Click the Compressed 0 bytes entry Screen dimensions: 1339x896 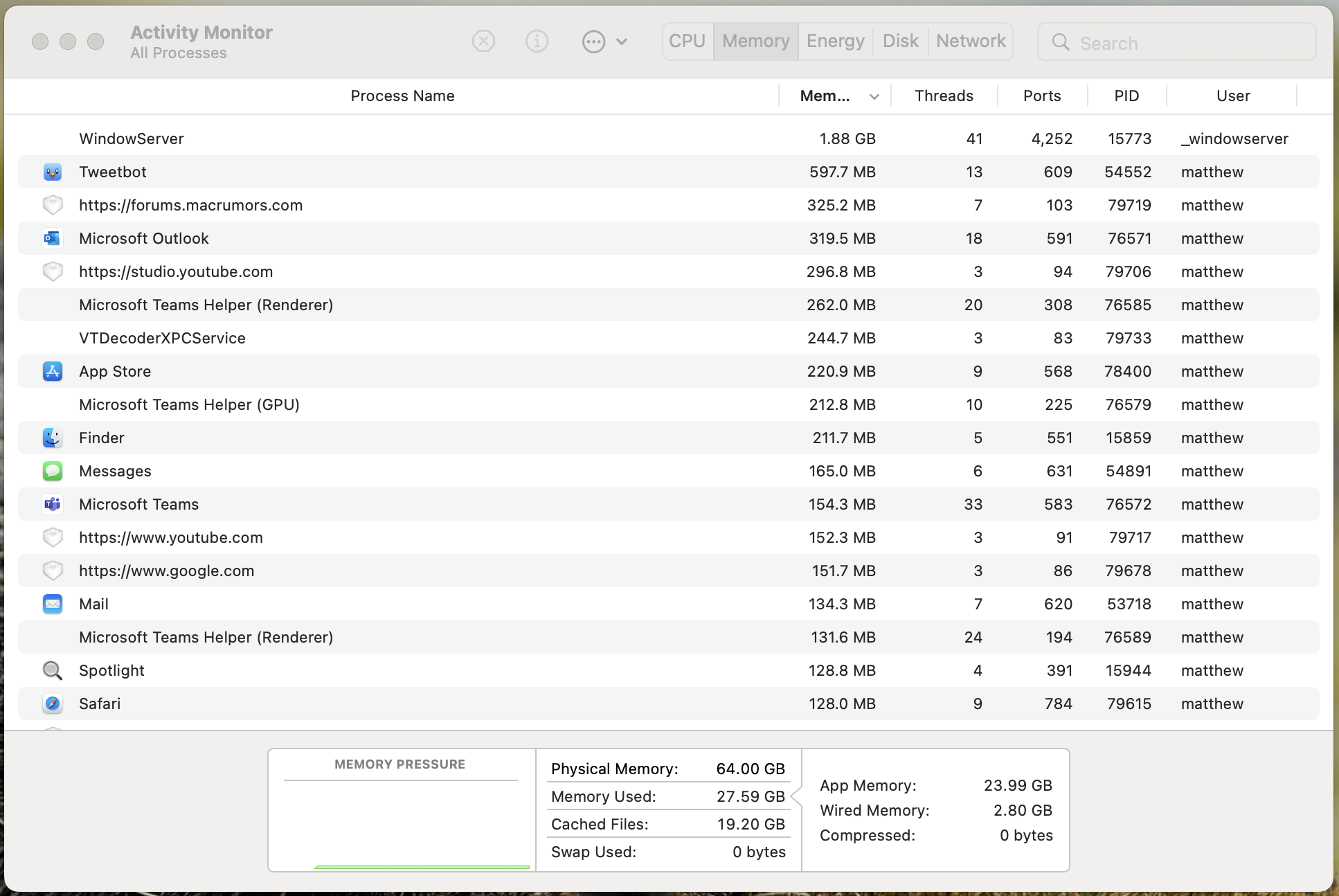click(x=936, y=835)
